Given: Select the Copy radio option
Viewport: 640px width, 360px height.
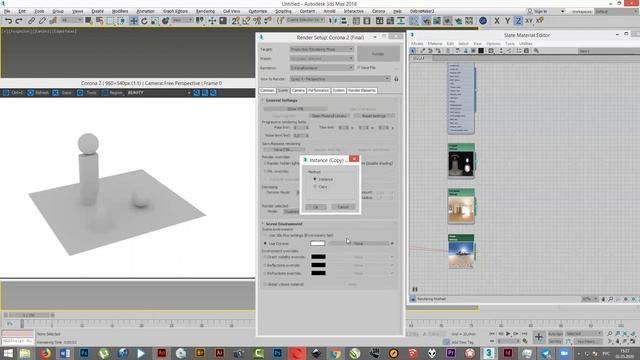Looking at the screenshot, I should [315, 187].
